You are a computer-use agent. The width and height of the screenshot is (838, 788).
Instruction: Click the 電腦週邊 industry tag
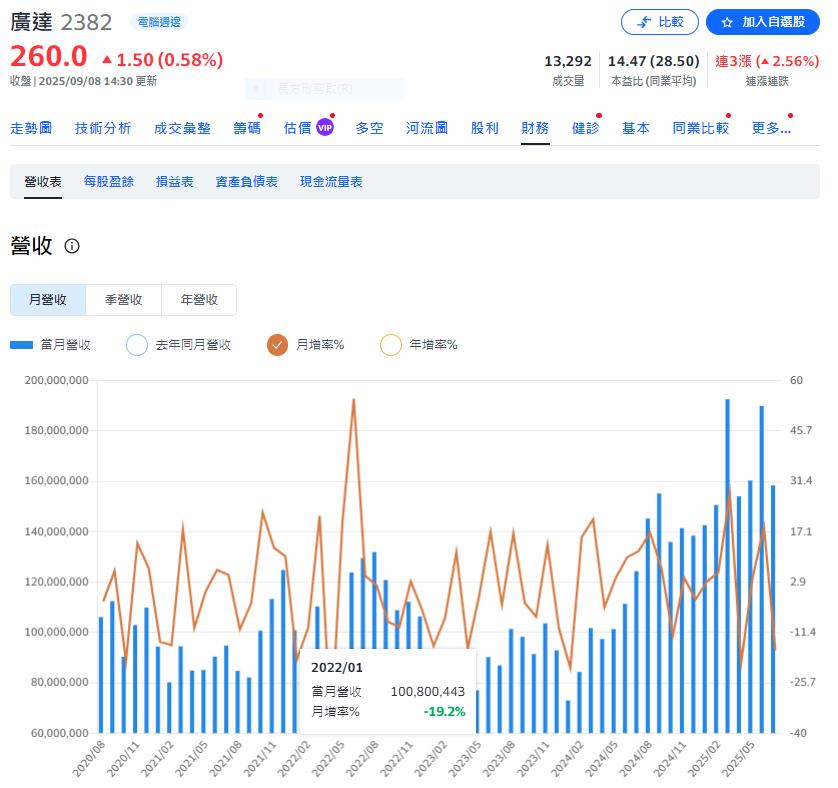(x=159, y=22)
